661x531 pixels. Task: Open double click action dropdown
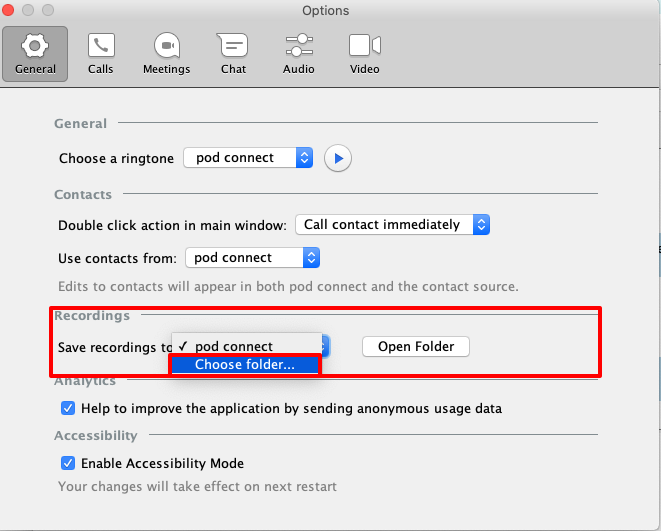coord(392,225)
